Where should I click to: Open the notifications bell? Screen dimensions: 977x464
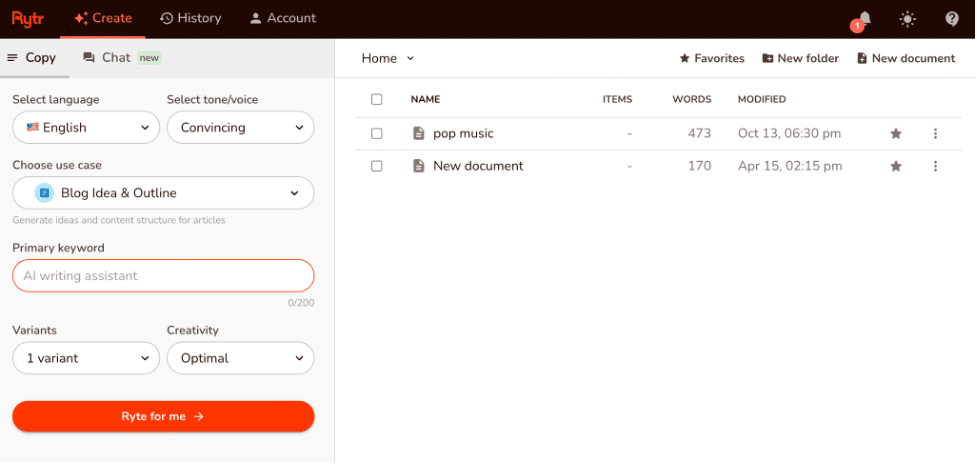click(x=864, y=19)
